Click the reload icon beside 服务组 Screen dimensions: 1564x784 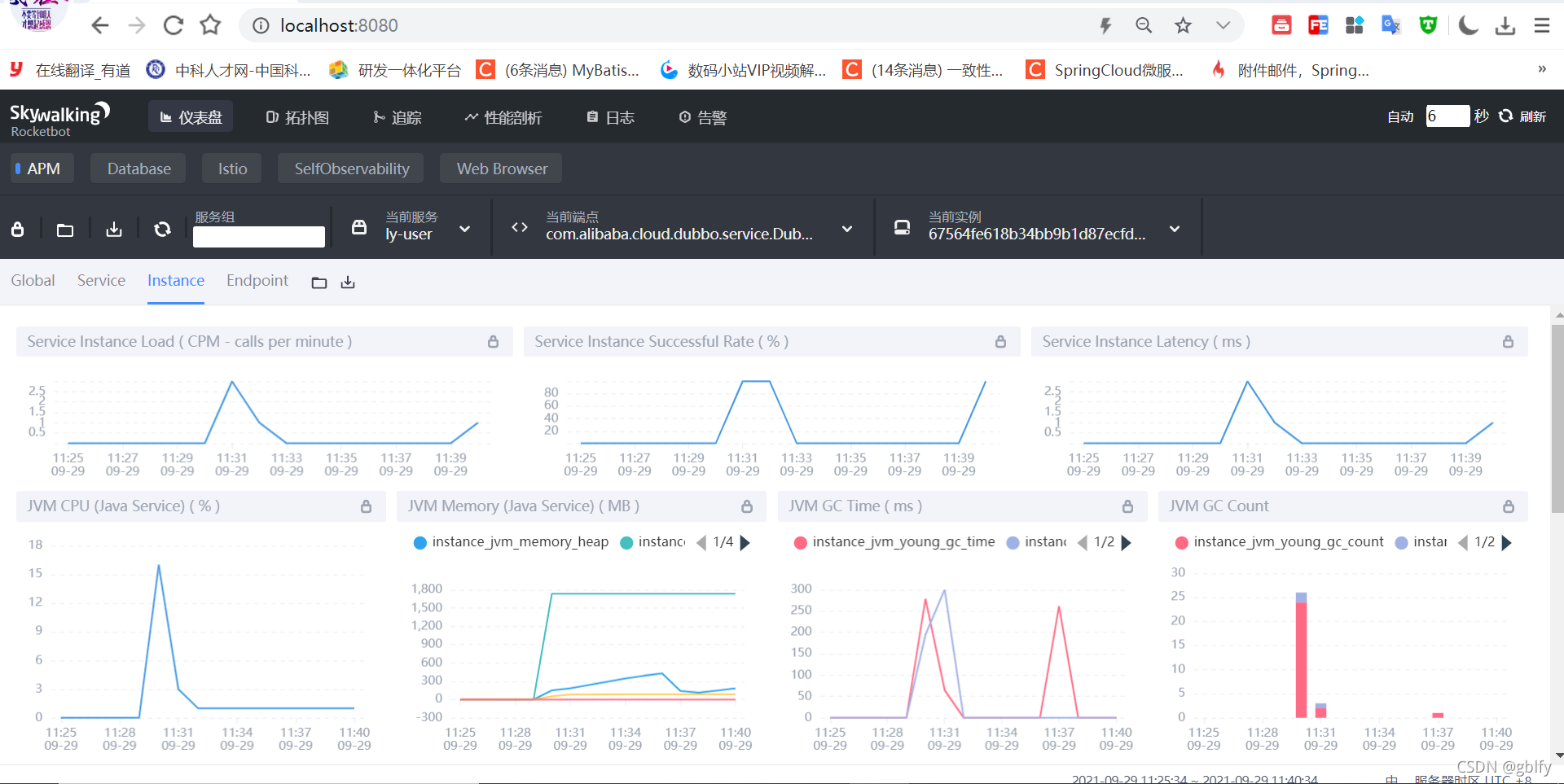pyautogui.click(x=163, y=230)
